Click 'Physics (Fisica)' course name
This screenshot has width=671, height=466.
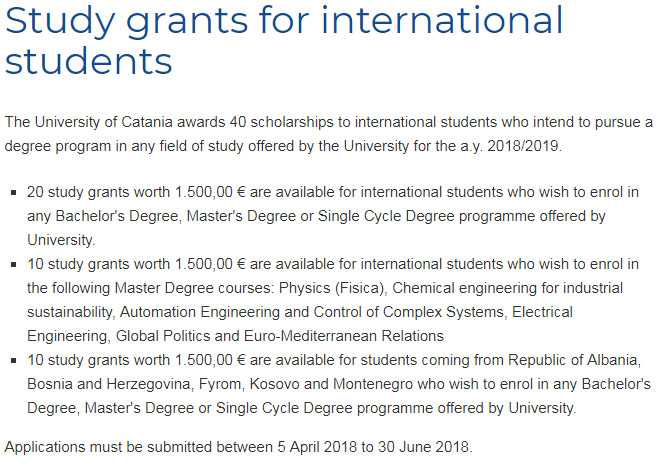point(333,288)
